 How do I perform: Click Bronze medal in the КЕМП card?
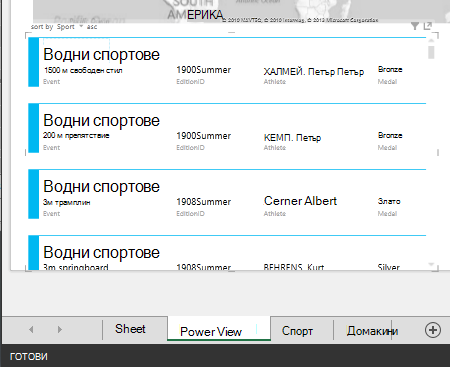click(390, 135)
